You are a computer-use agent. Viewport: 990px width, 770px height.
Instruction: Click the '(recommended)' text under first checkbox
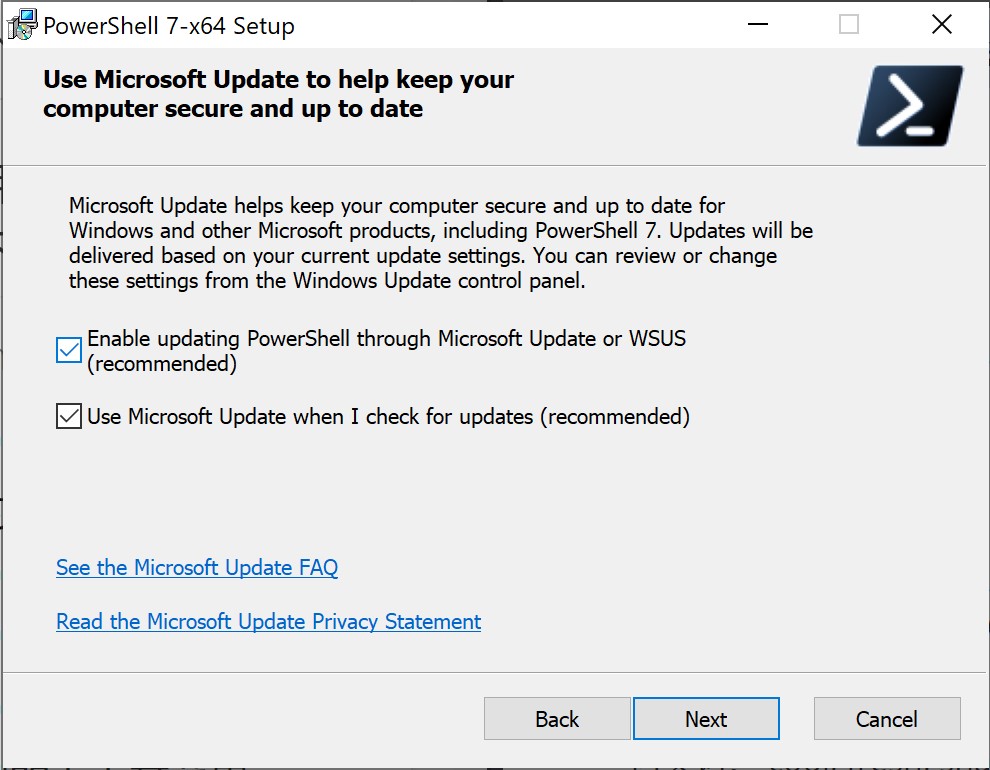(162, 364)
